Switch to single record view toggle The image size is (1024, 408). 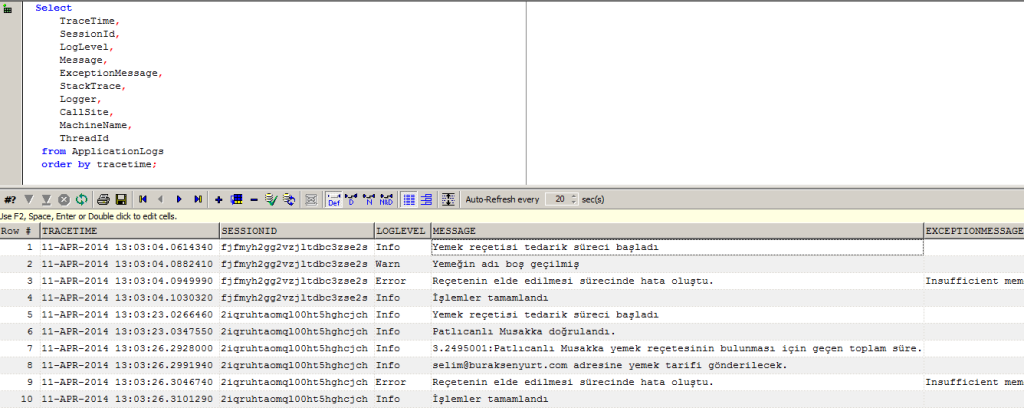pyautogui.click(x=425, y=199)
